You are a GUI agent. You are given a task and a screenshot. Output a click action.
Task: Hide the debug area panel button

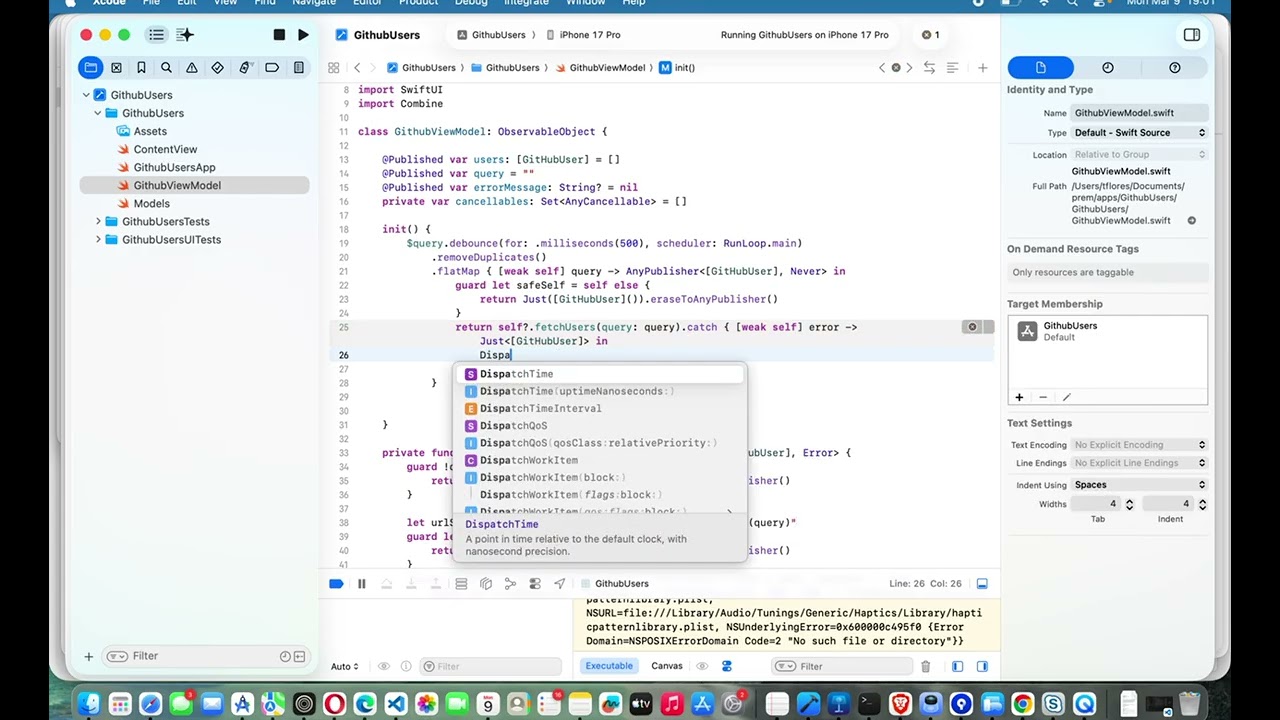click(x=982, y=584)
